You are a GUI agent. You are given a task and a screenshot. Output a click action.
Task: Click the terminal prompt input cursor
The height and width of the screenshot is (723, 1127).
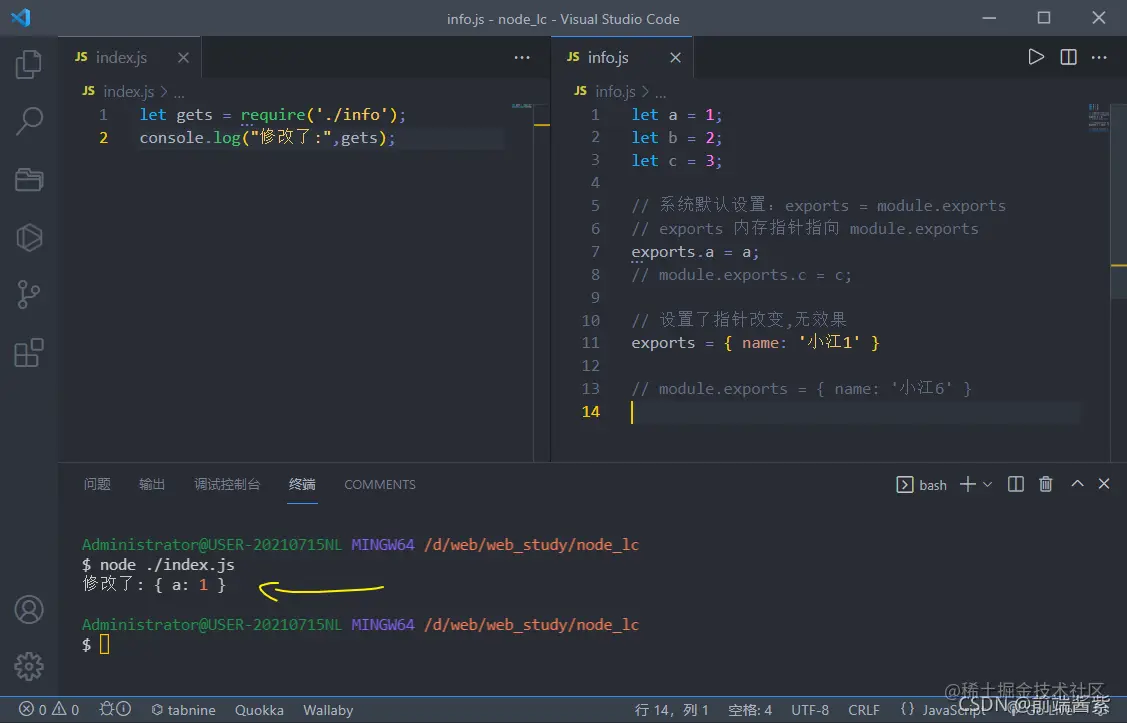coord(104,644)
